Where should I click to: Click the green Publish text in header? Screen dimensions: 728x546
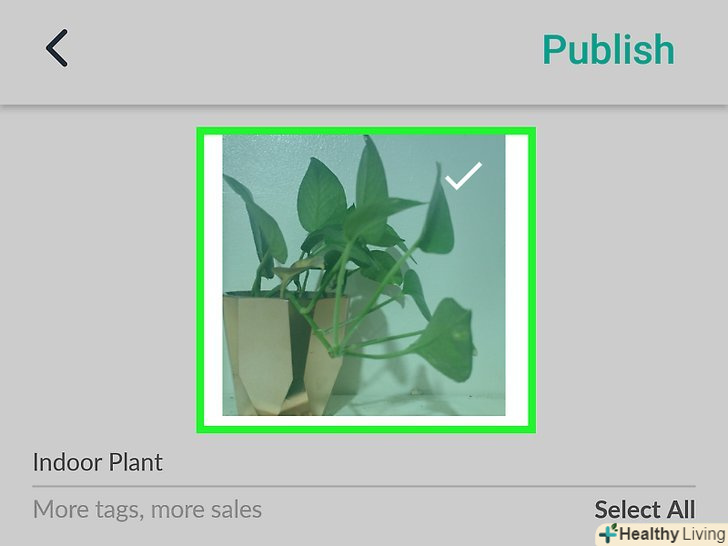tap(608, 49)
